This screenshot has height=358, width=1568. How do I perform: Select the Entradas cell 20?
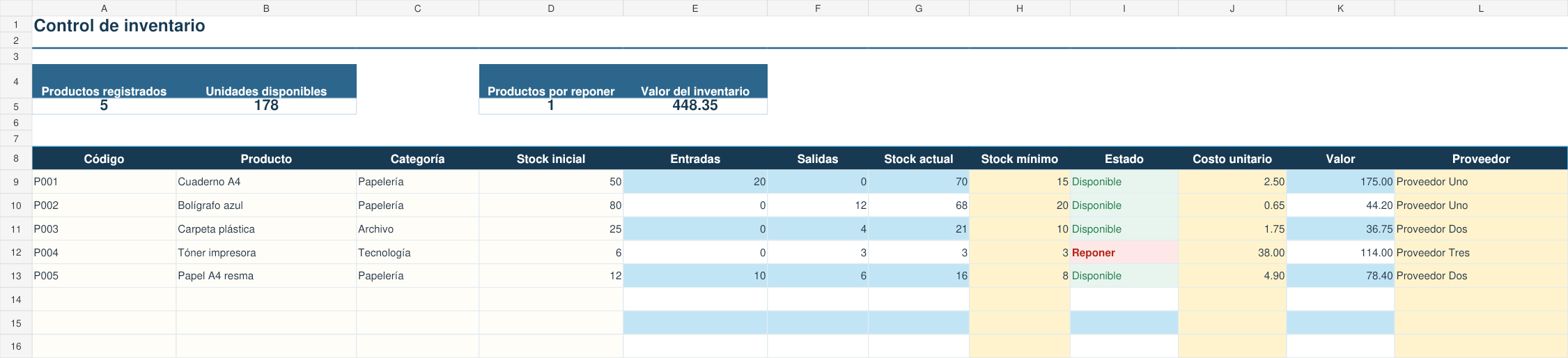click(695, 182)
